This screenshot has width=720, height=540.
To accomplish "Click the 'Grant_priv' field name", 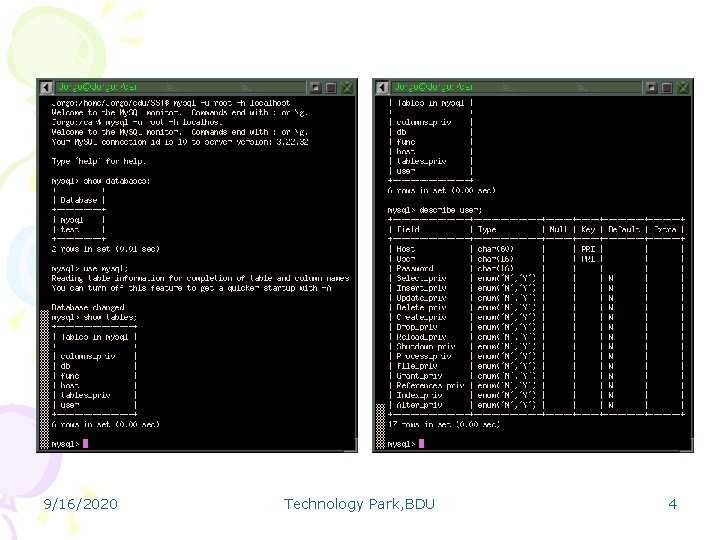I will 419,376.
